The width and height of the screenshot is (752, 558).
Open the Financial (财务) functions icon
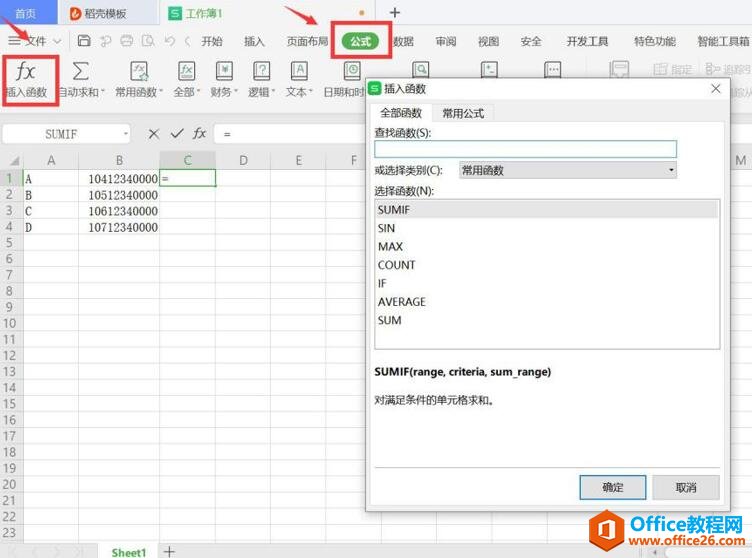pos(224,71)
